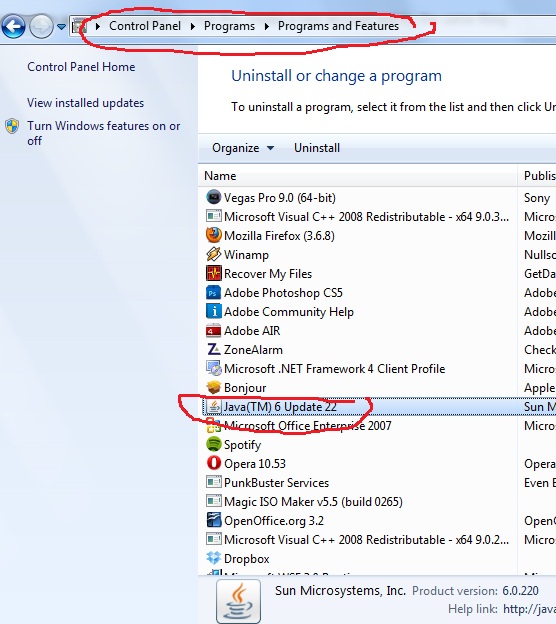Select 'Recover My Files' entry
The image size is (556, 624).
coord(268,274)
